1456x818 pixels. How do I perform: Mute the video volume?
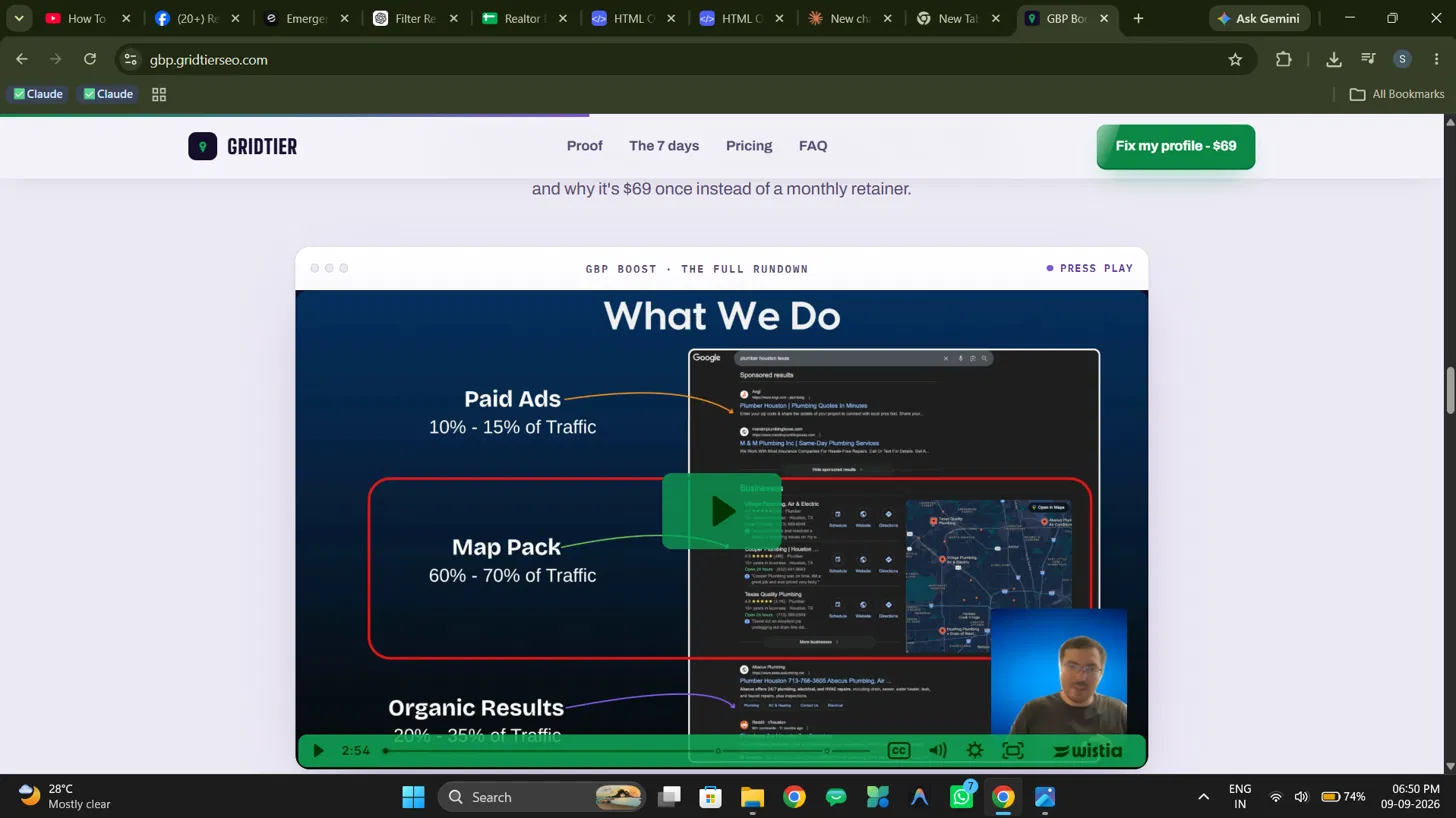[x=937, y=751]
